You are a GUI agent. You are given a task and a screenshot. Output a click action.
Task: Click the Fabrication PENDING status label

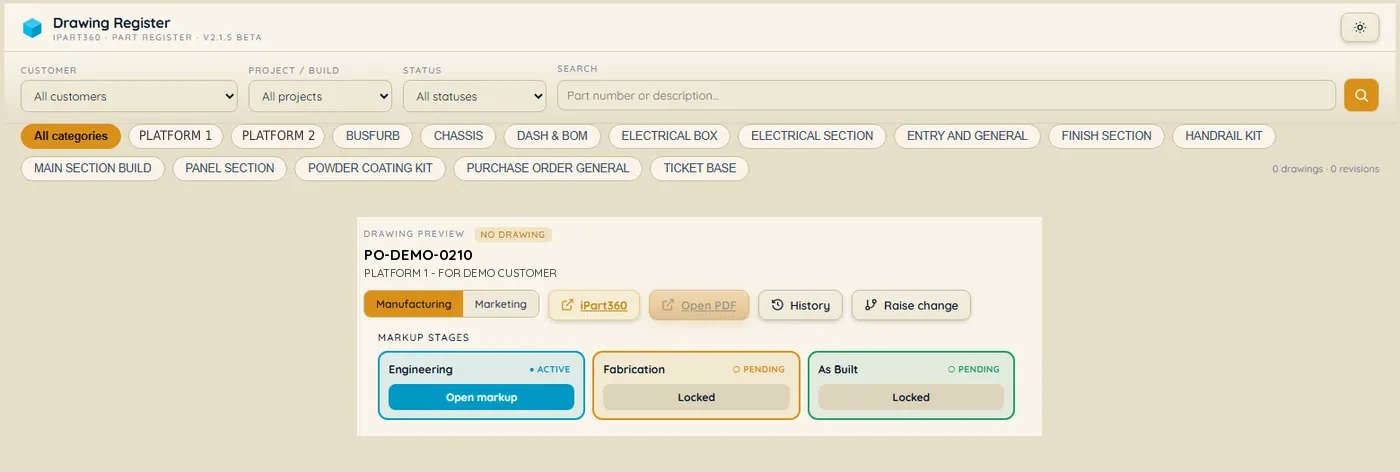(x=759, y=369)
